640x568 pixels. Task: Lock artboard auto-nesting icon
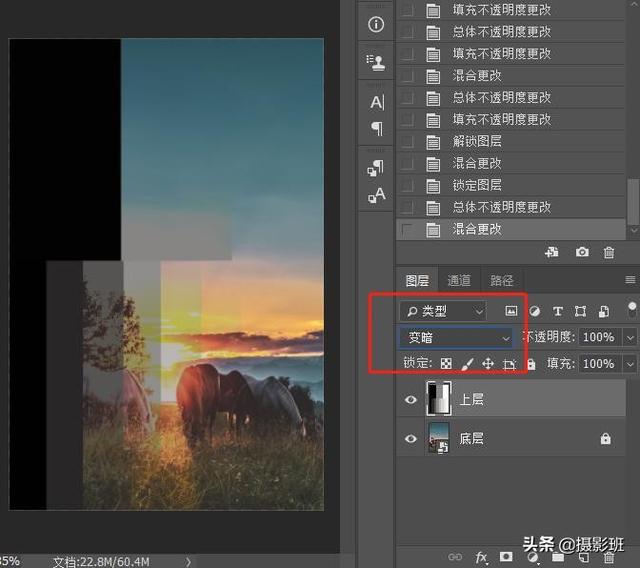point(509,364)
